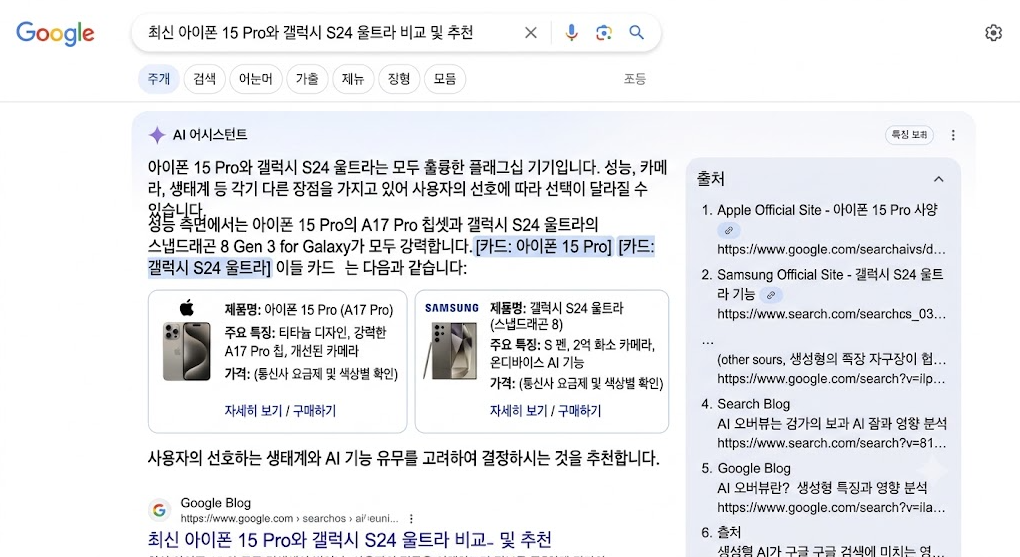Click AI 오버뷰란? 생성형 특징과 영향 분석 text
Viewport: 1020px width, 557px height.
coord(822,488)
